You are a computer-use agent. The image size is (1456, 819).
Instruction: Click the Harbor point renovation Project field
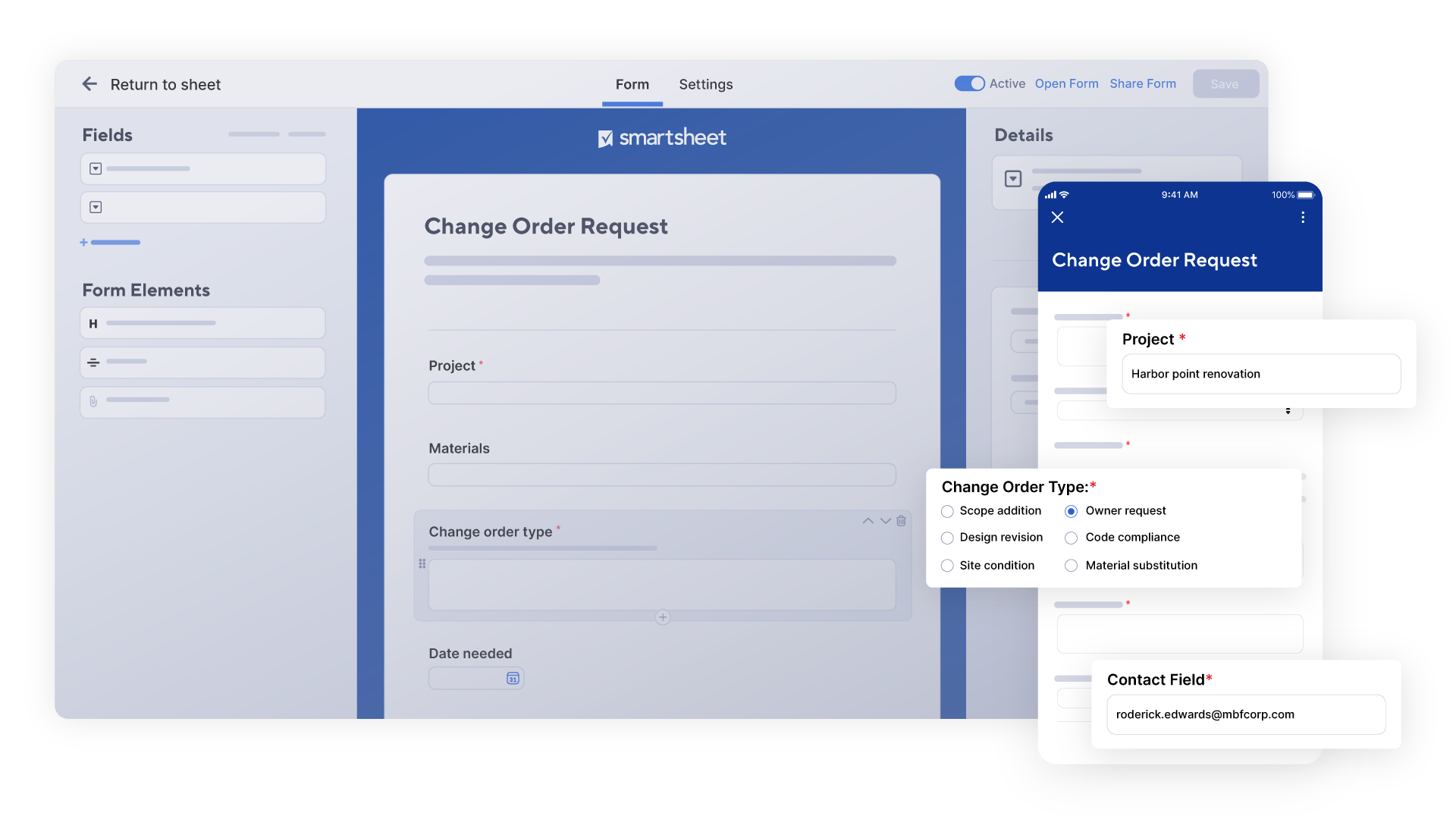tap(1261, 374)
